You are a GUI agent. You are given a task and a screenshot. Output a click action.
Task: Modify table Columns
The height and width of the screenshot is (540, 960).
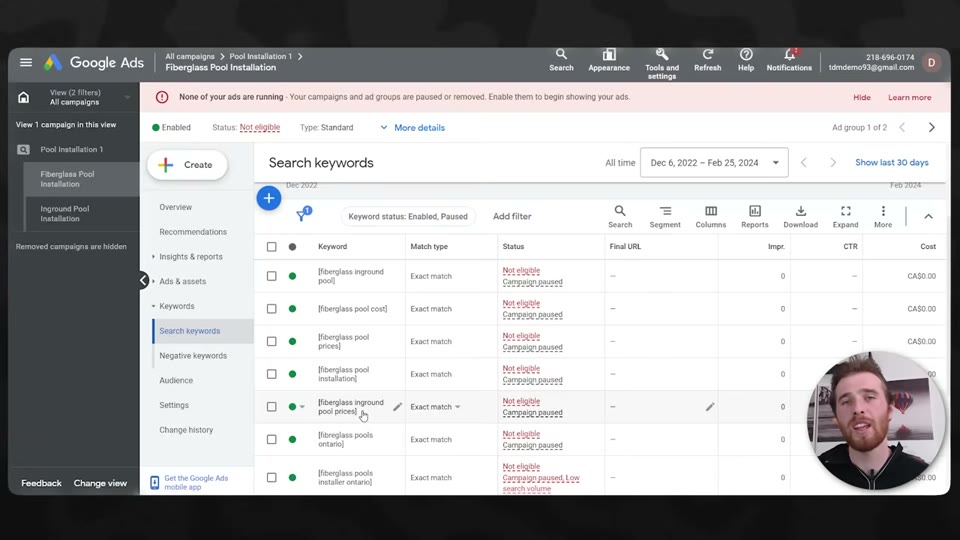point(710,217)
